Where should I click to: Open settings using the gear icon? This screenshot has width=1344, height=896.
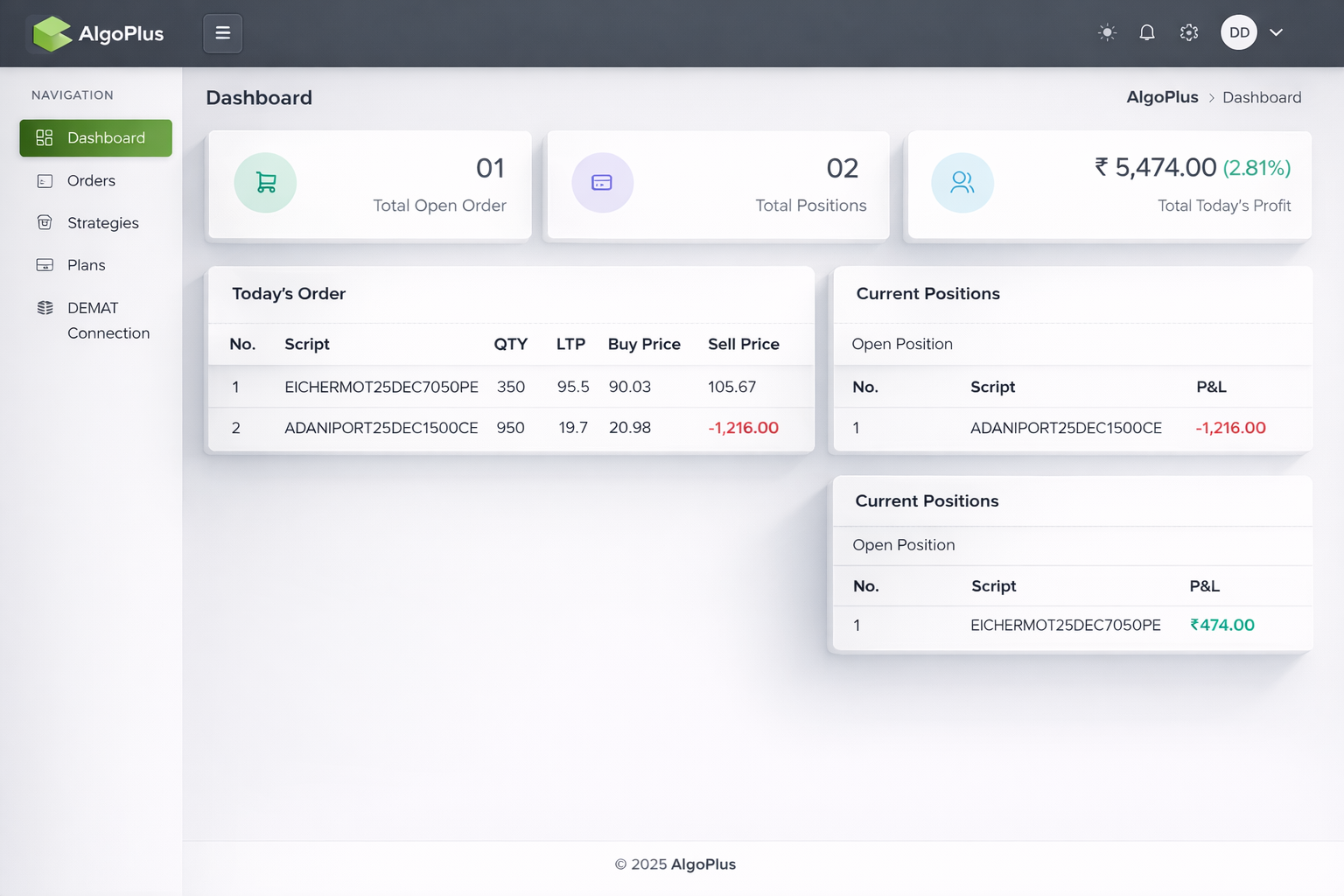1188,32
